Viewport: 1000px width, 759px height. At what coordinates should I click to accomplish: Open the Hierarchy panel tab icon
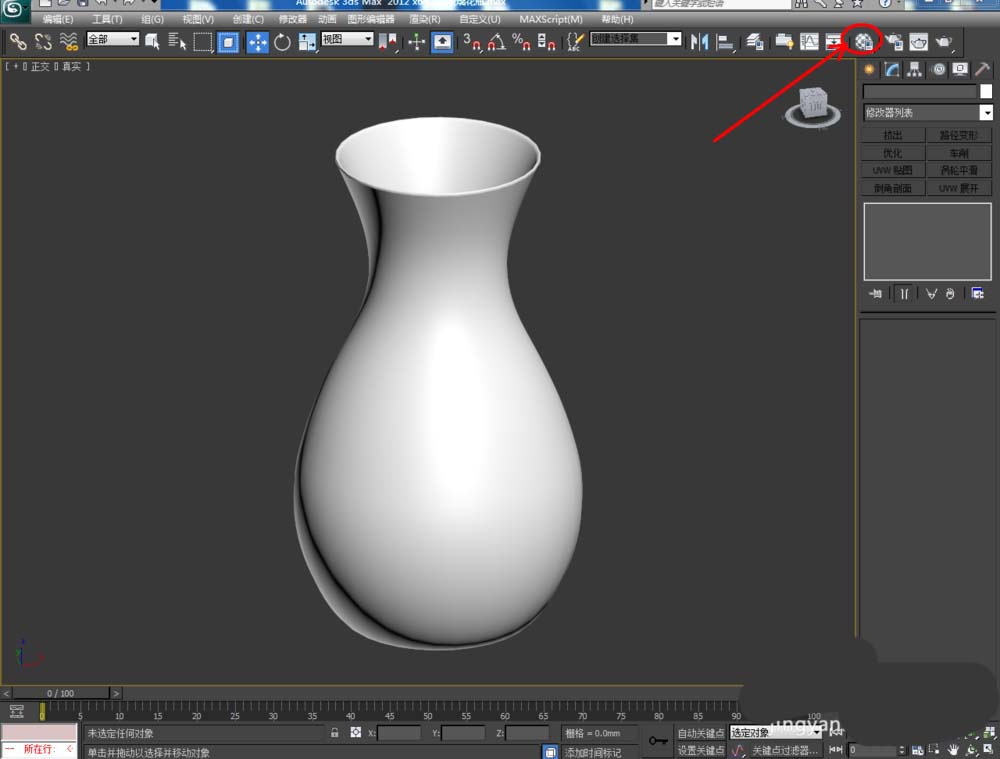coord(914,69)
